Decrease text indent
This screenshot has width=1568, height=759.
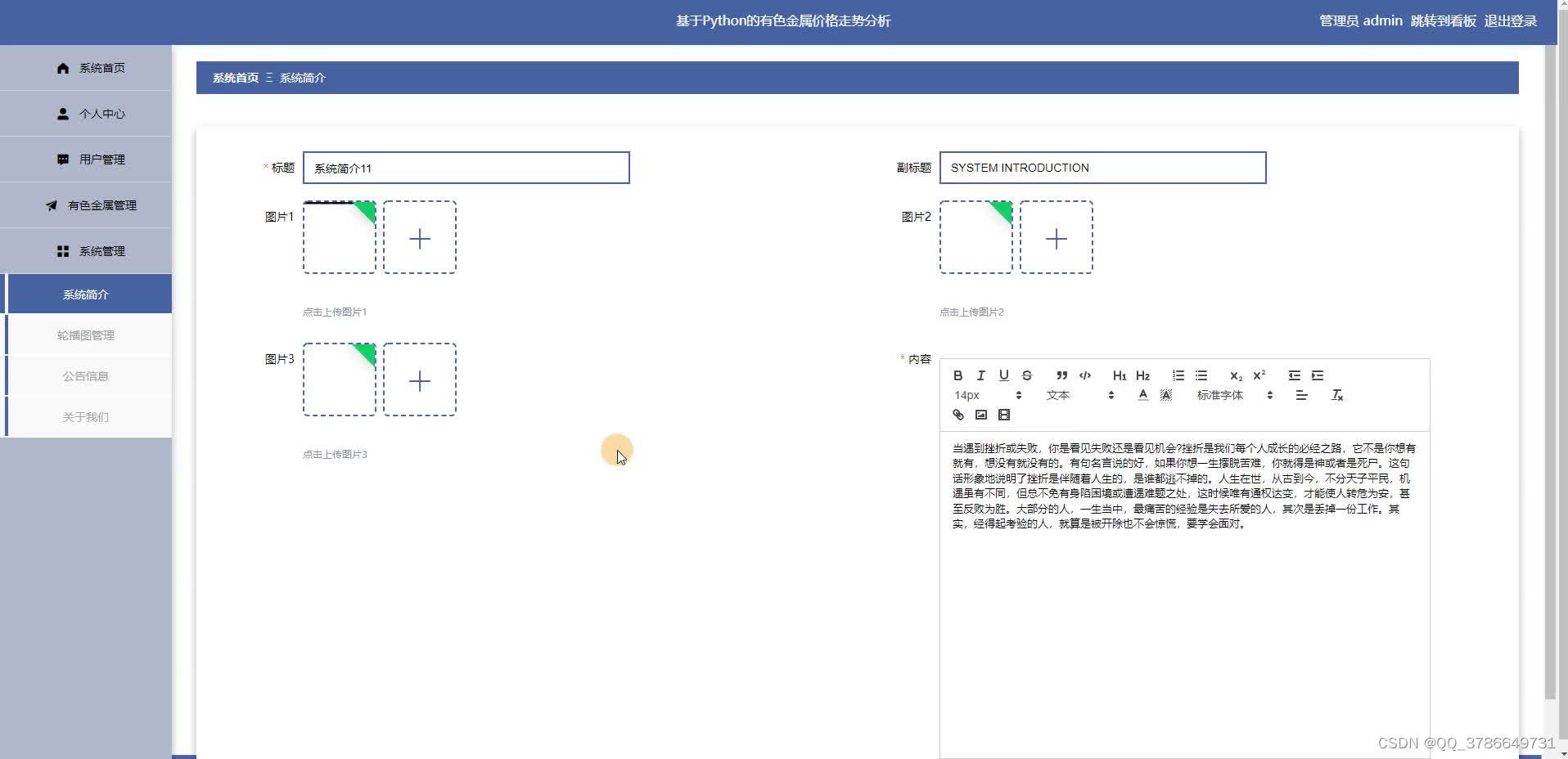[x=1294, y=375]
